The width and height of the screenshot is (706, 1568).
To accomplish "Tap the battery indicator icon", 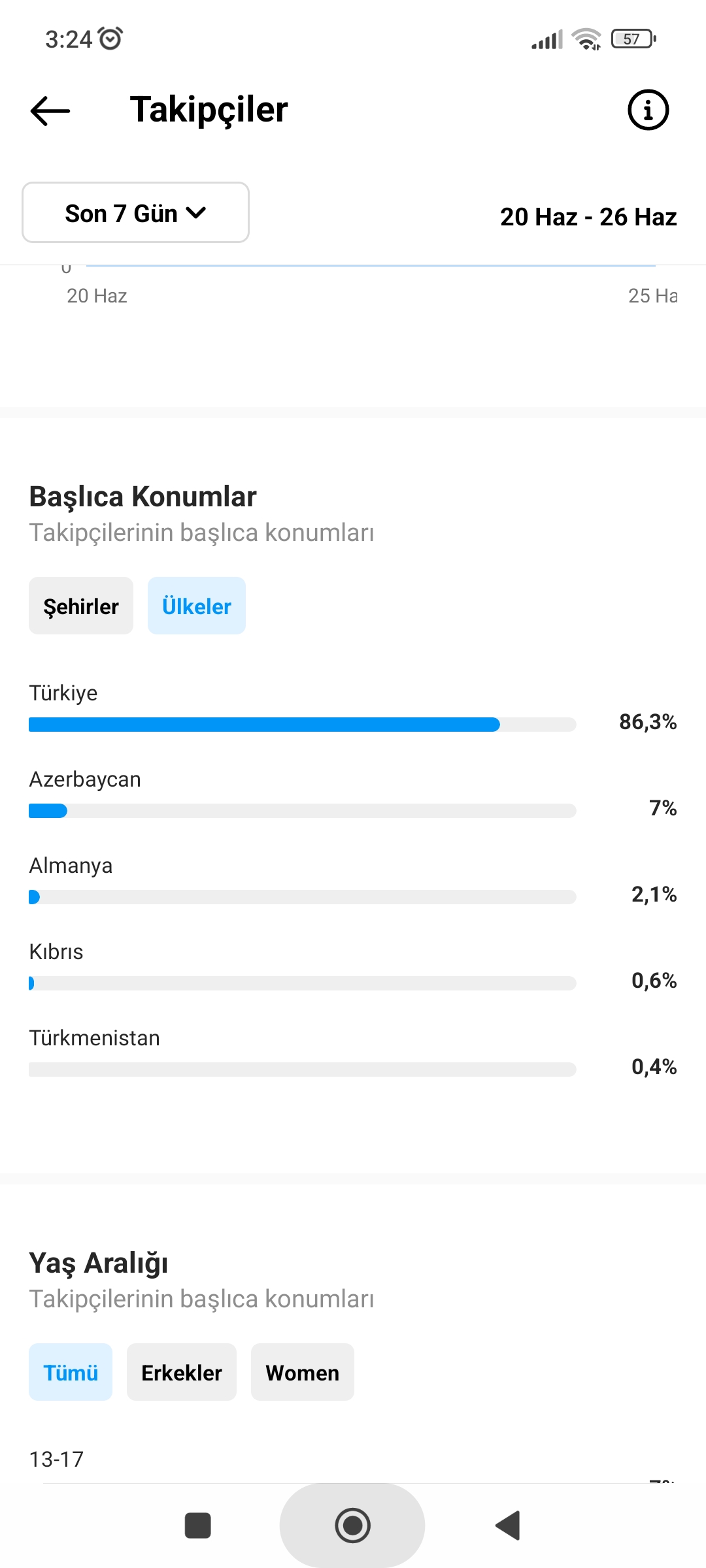I will (x=633, y=39).
